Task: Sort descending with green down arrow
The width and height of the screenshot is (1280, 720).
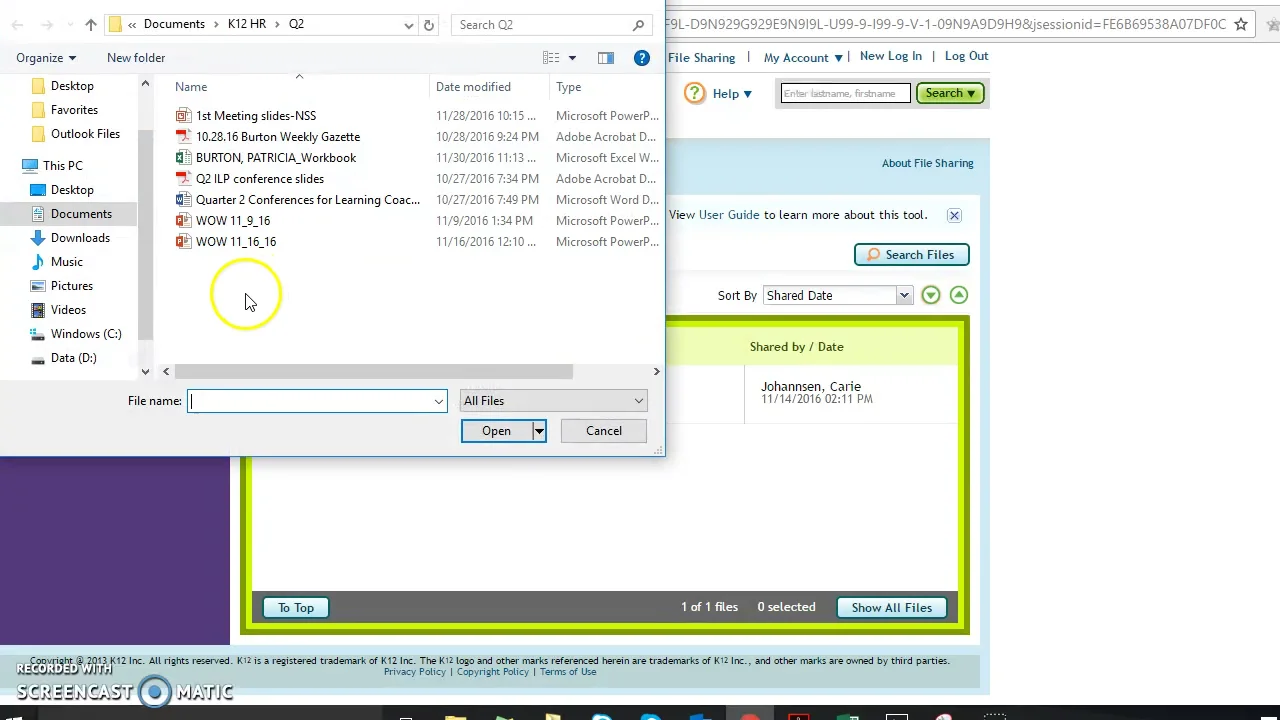Action: (931, 295)
